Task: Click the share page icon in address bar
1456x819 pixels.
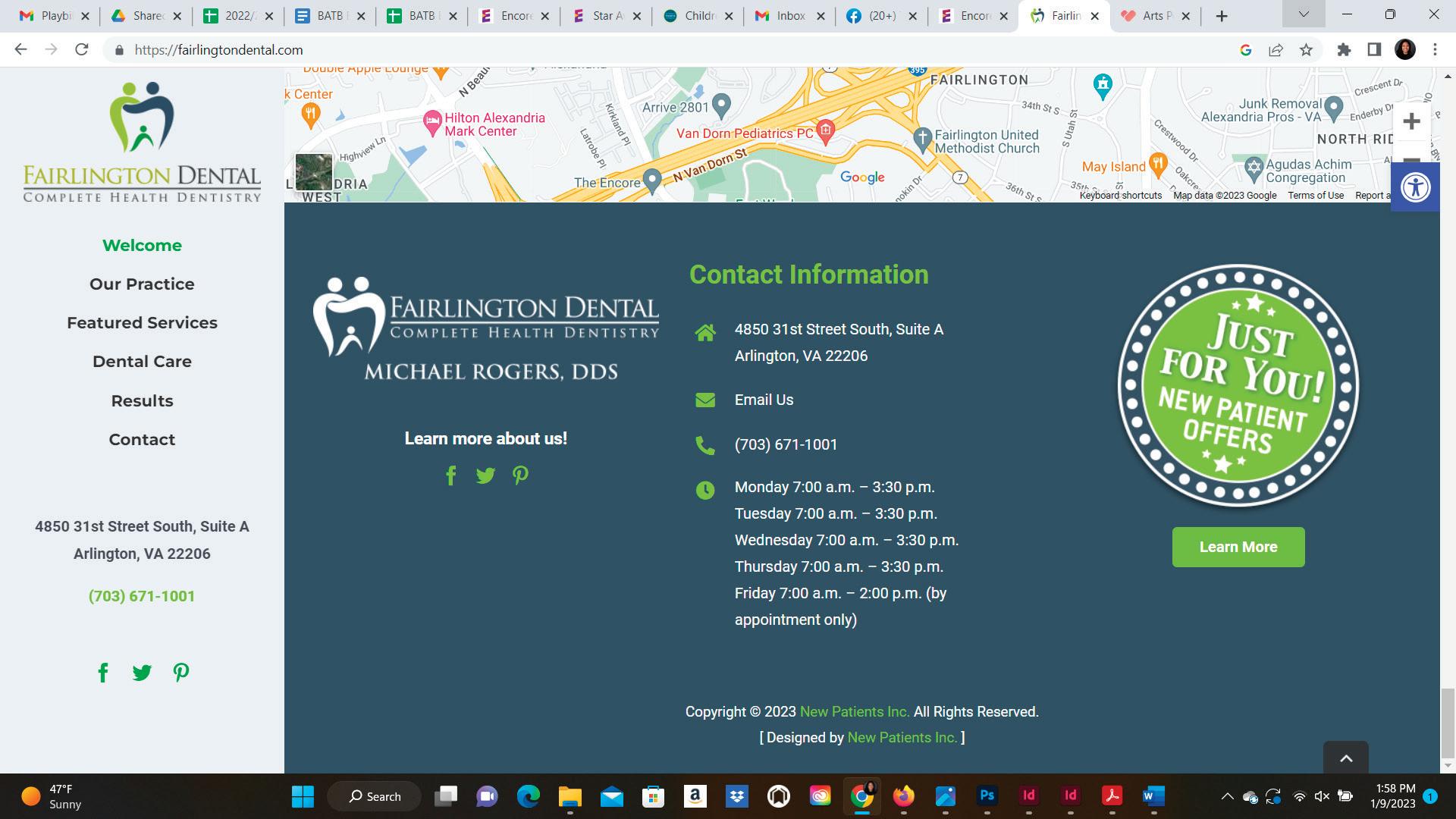Action: (1276, 50)
